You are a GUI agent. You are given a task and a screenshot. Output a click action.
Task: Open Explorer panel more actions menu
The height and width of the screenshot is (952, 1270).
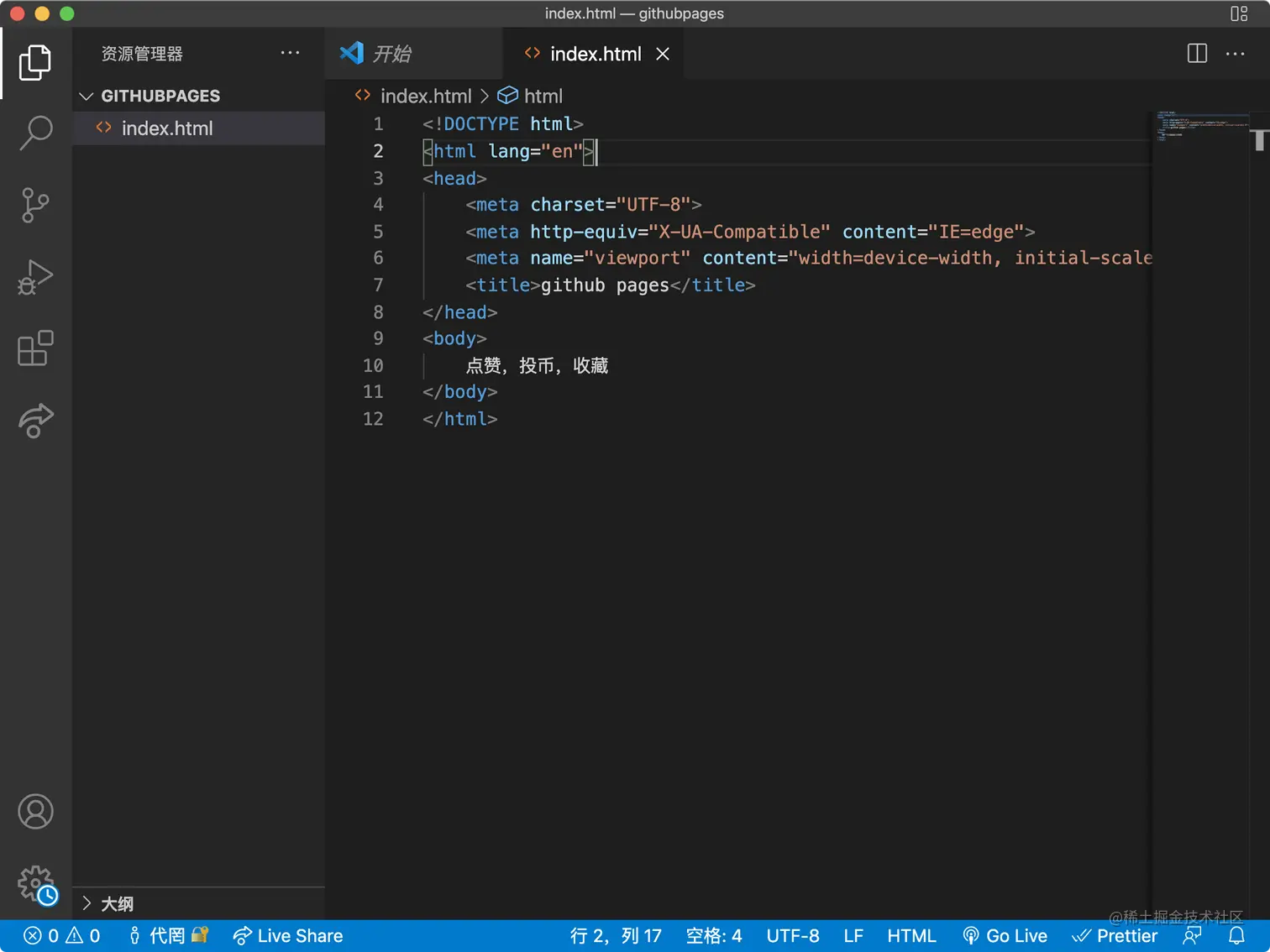click(290, 53)
